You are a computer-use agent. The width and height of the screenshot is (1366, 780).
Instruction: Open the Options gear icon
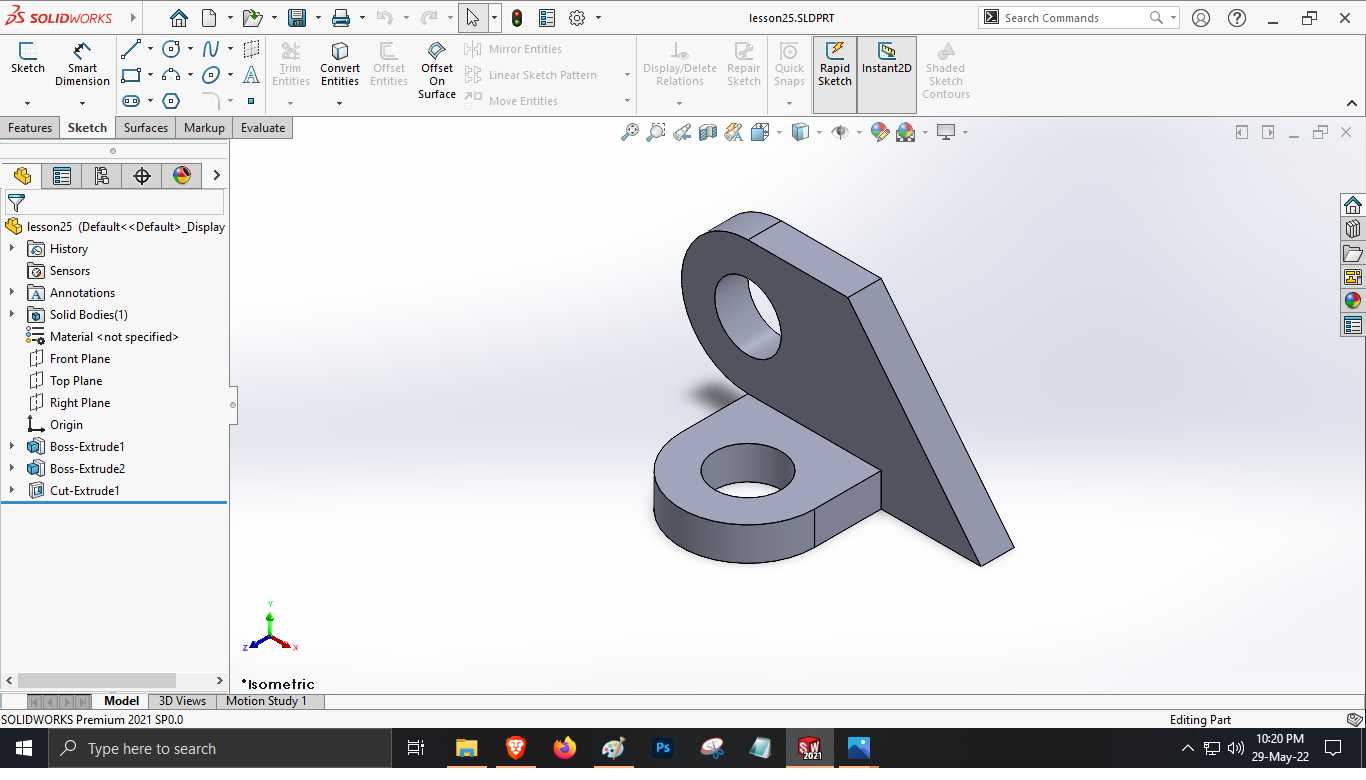[577, 18]
